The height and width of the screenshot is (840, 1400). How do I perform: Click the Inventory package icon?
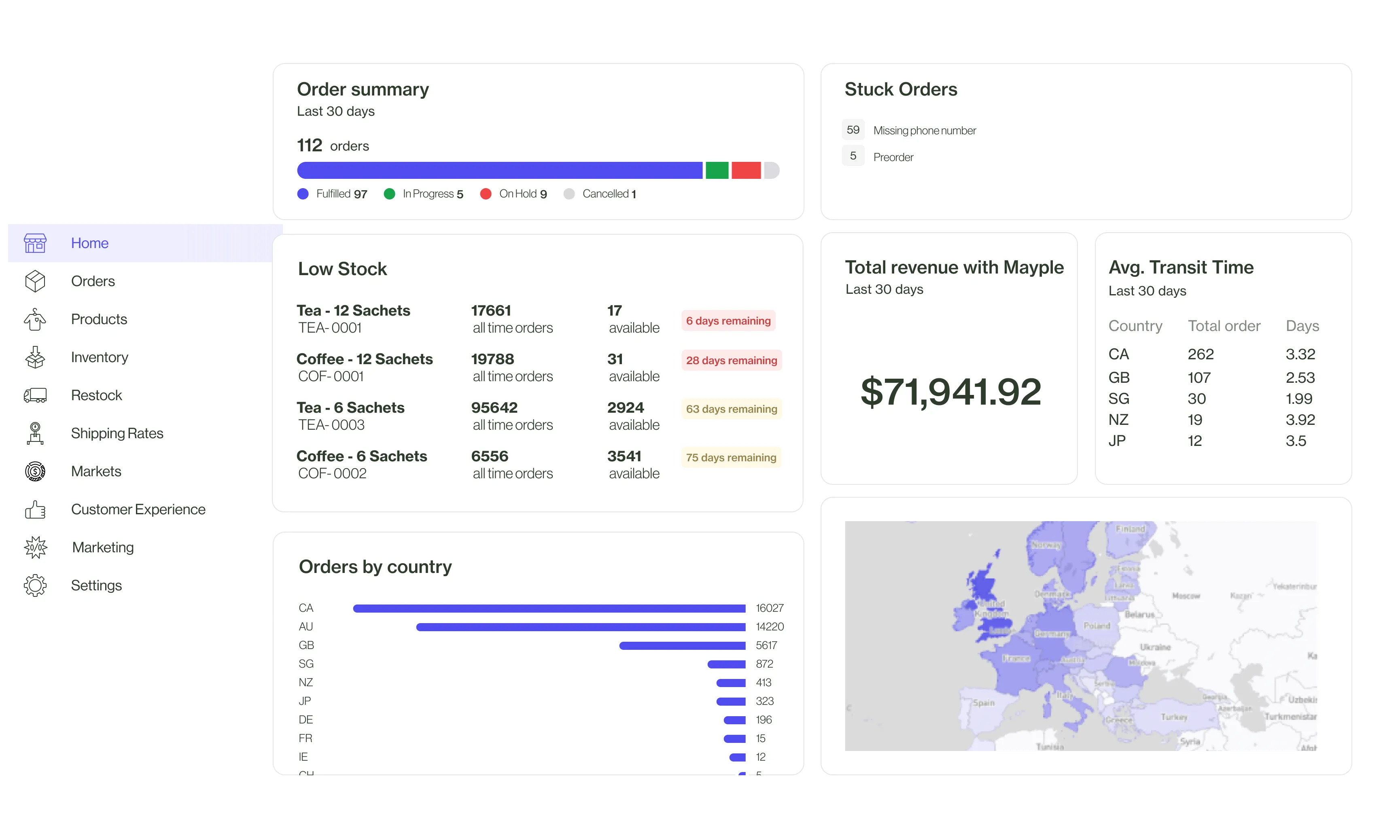(x=35, y=357)
